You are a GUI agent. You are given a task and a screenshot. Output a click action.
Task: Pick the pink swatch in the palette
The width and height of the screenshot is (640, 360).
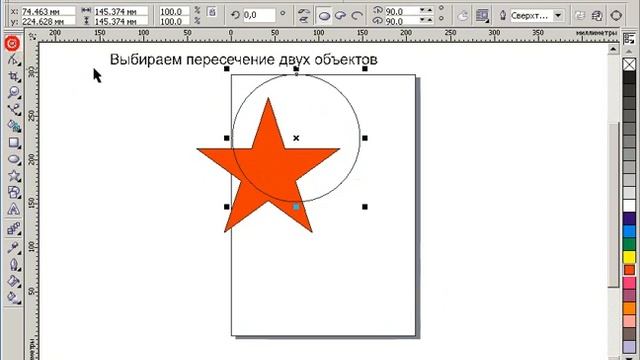click(x=629, y=282)
